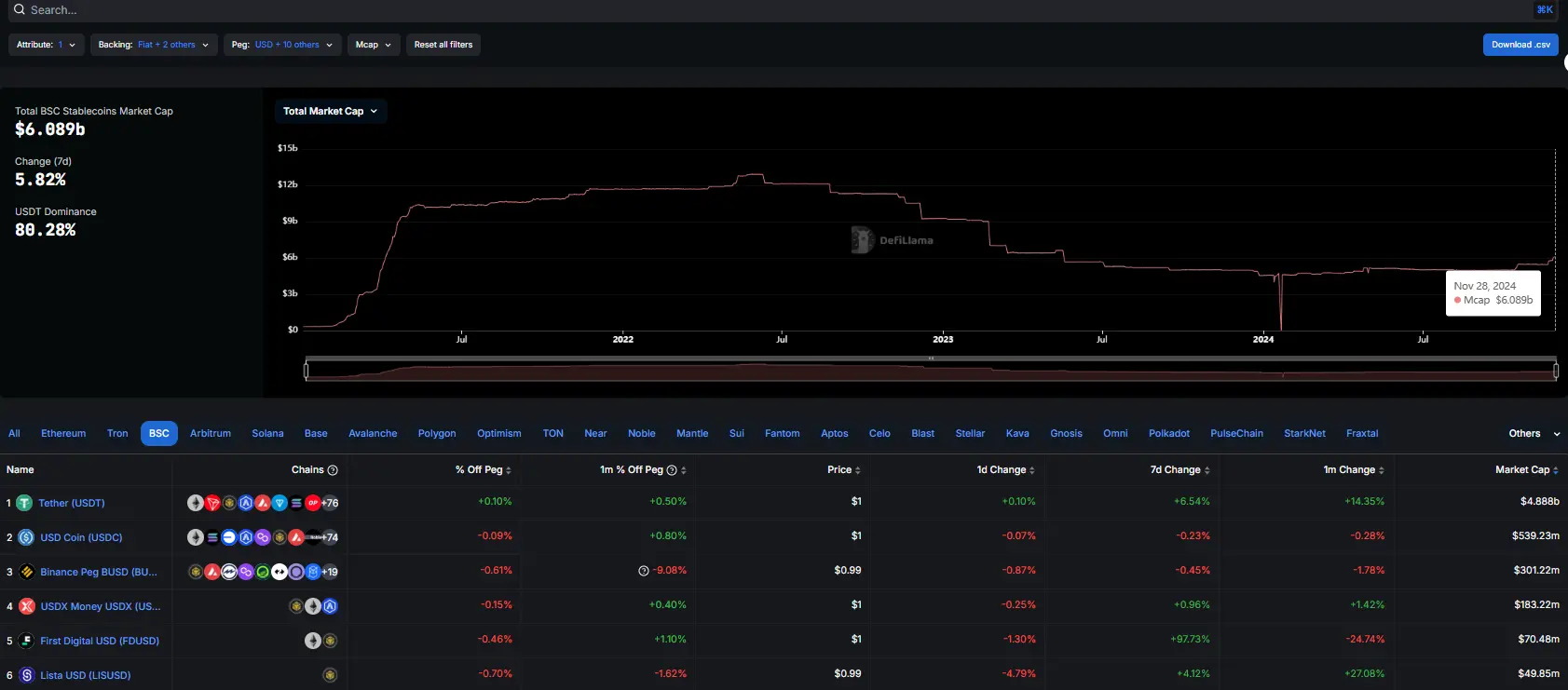Click the help icon beside Chains header
The height and width of the screenshot is (690, 1568).
pos(333,470)
